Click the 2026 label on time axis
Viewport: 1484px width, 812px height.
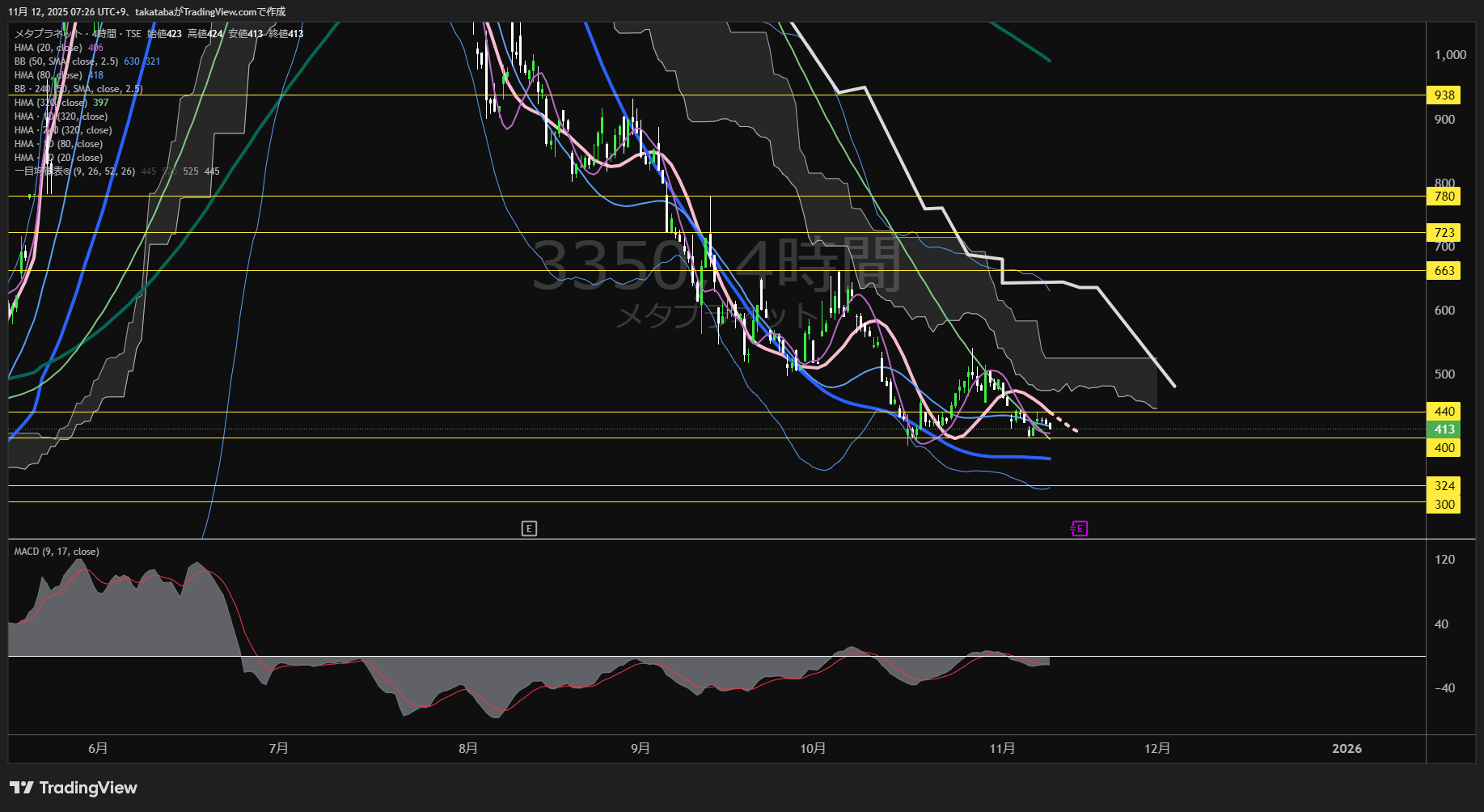[x=1347, y=749]
